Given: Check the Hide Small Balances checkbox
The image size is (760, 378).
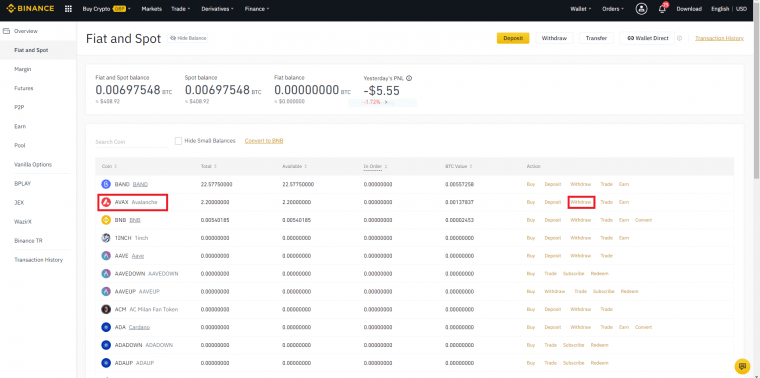Looking at the screenshot, I should [178, 141].
